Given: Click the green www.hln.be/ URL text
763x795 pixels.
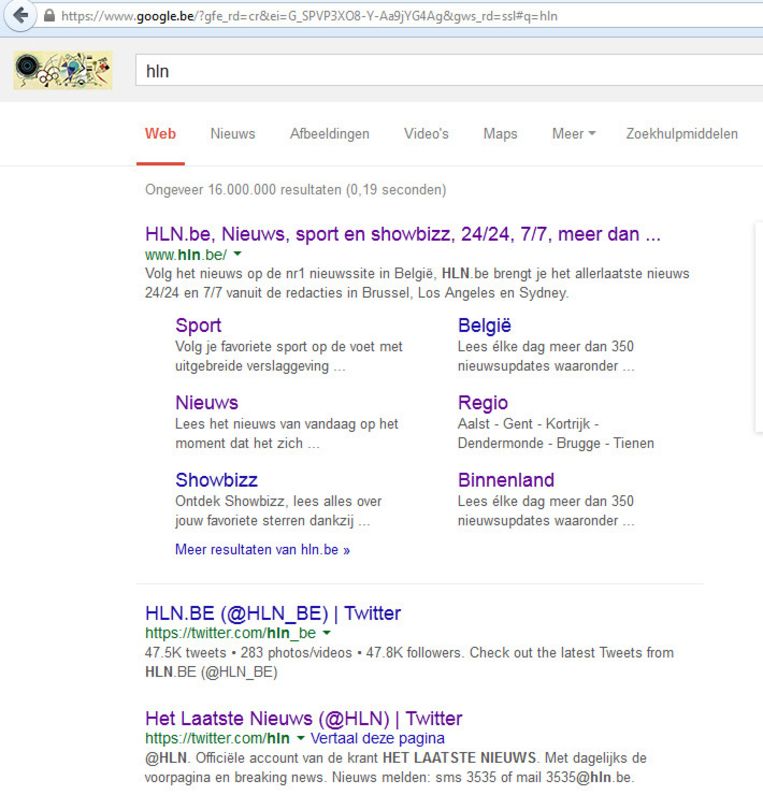Looking at the screenshot, I should click(186, 254).
